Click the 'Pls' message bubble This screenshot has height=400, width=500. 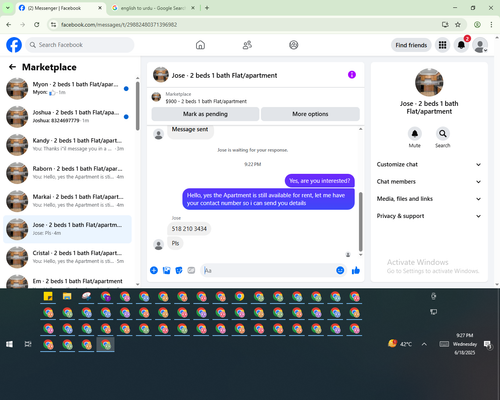[x=175, y=243]
